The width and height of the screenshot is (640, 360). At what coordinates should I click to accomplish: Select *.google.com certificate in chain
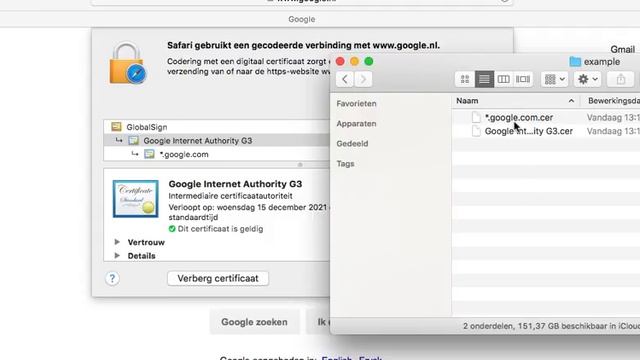point(217,154)
